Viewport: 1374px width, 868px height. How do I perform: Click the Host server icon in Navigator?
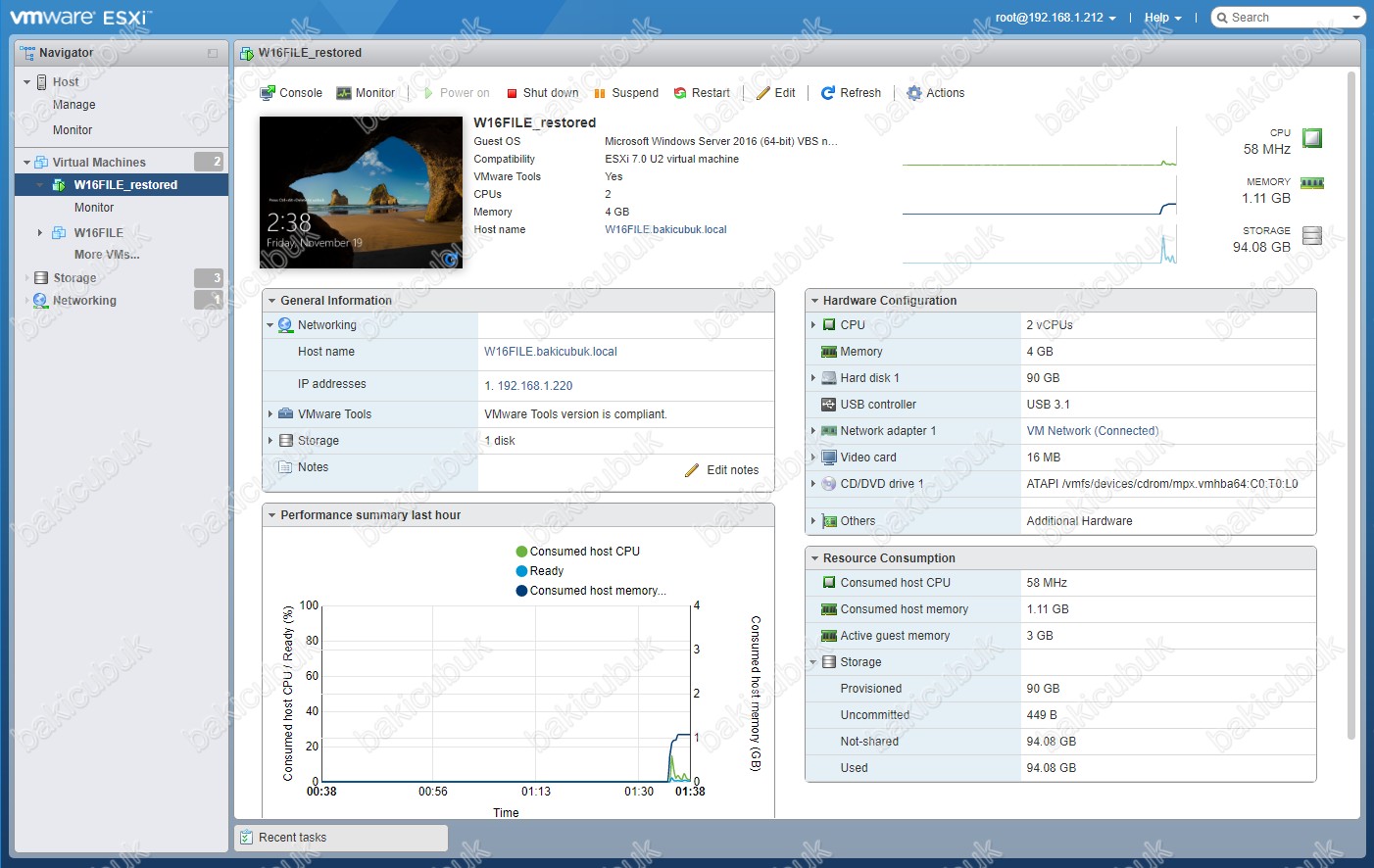[42, 82]
